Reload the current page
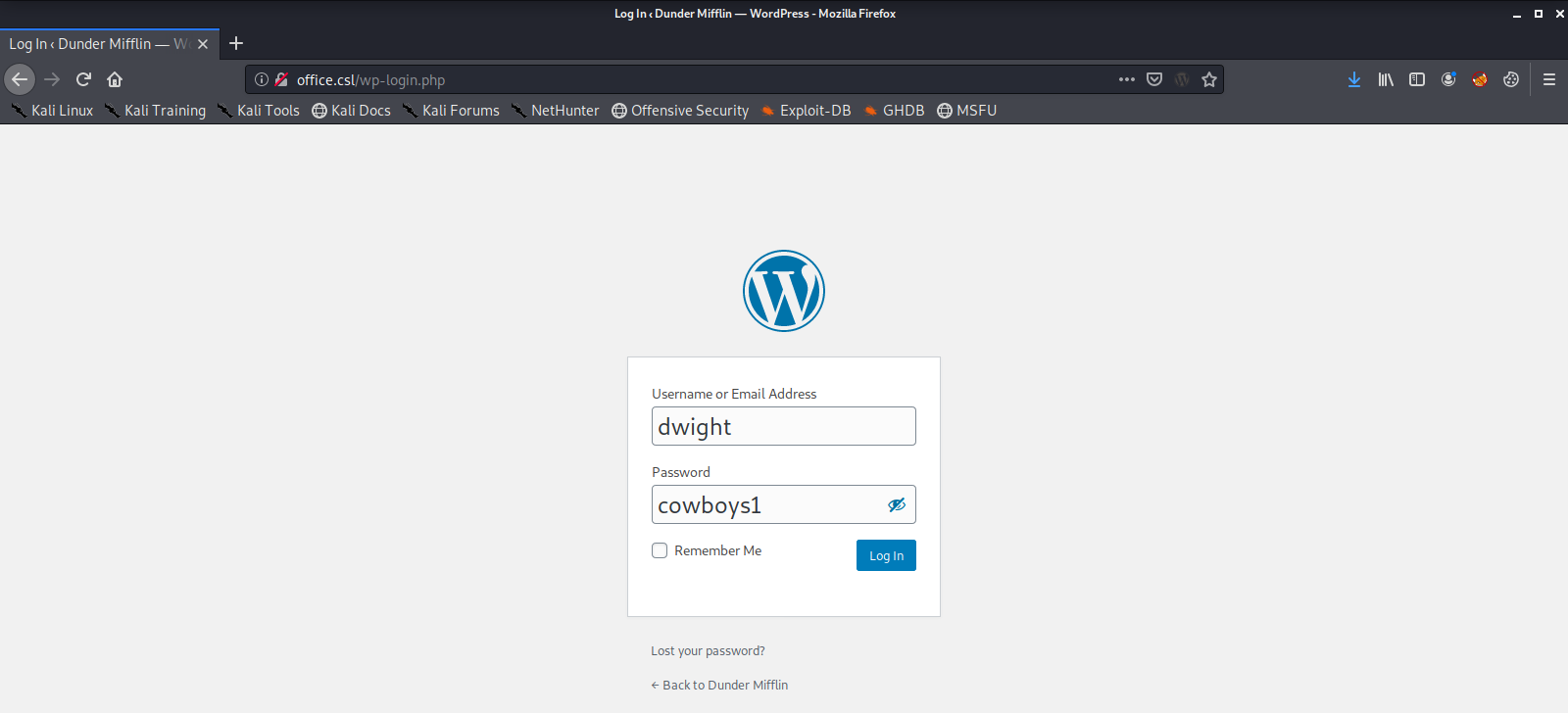The image size is (1568, 713). coord(84,79)
